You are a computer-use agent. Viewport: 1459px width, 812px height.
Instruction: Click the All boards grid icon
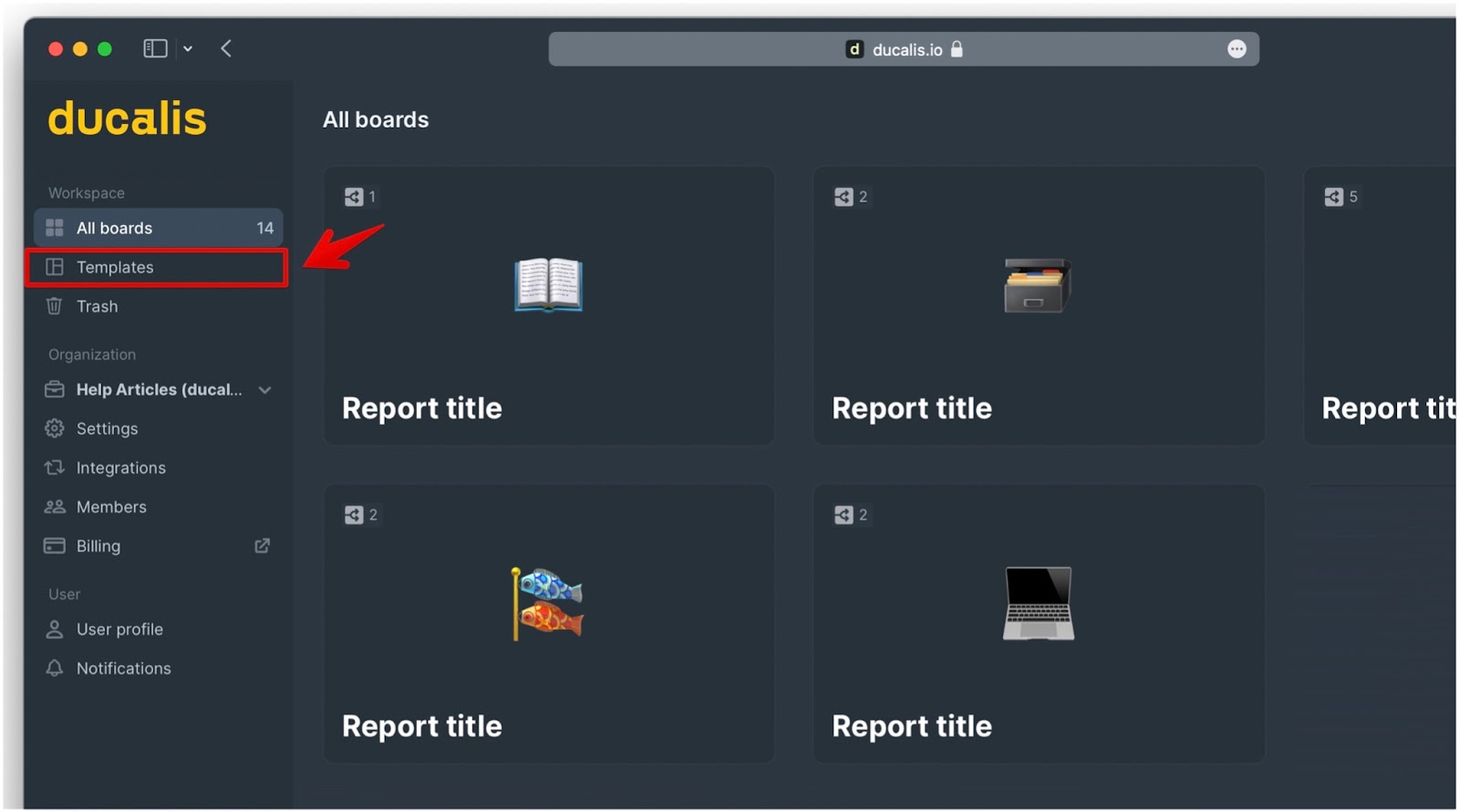[55, 228]
